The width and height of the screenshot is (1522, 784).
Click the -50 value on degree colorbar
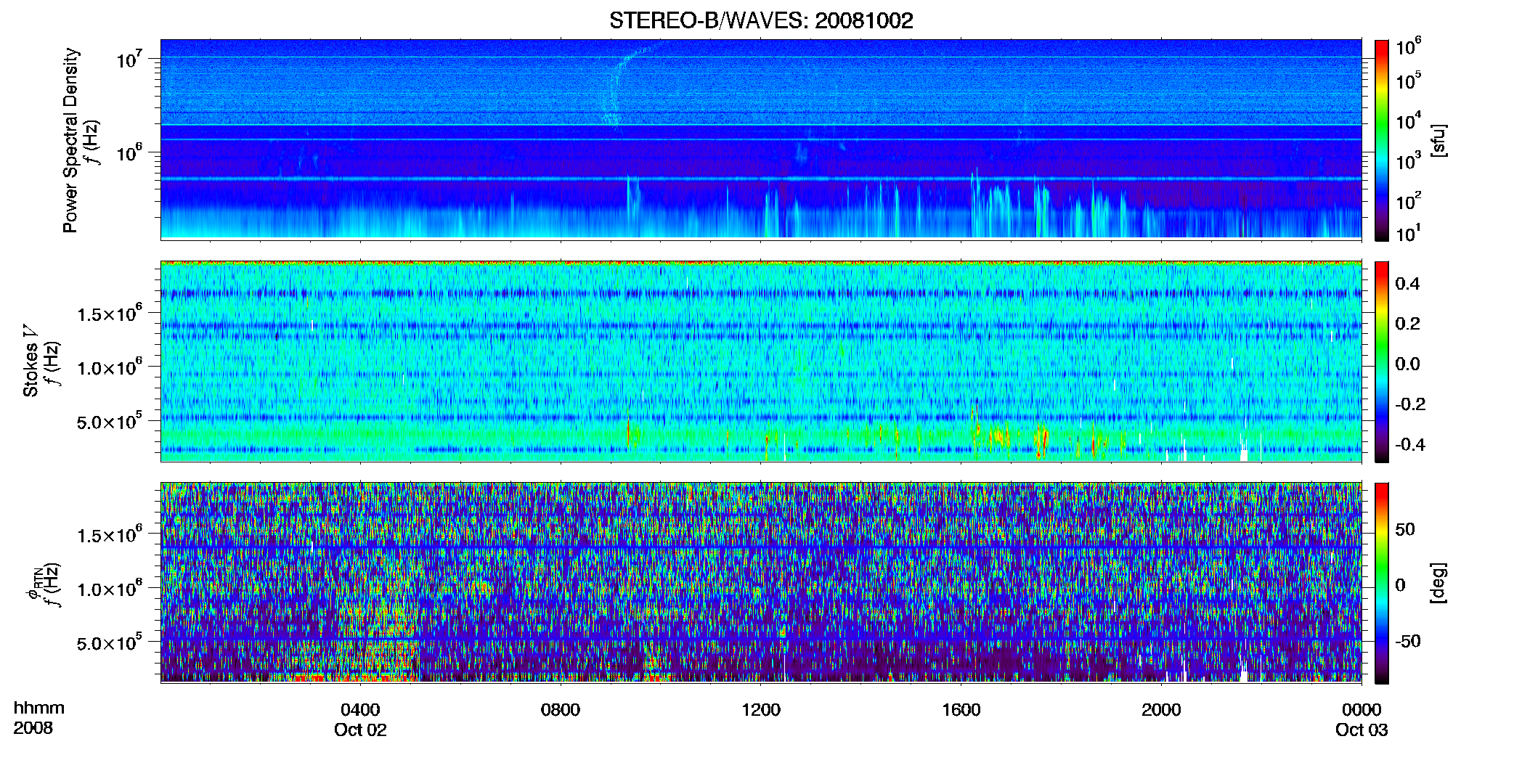point(1407,641)
